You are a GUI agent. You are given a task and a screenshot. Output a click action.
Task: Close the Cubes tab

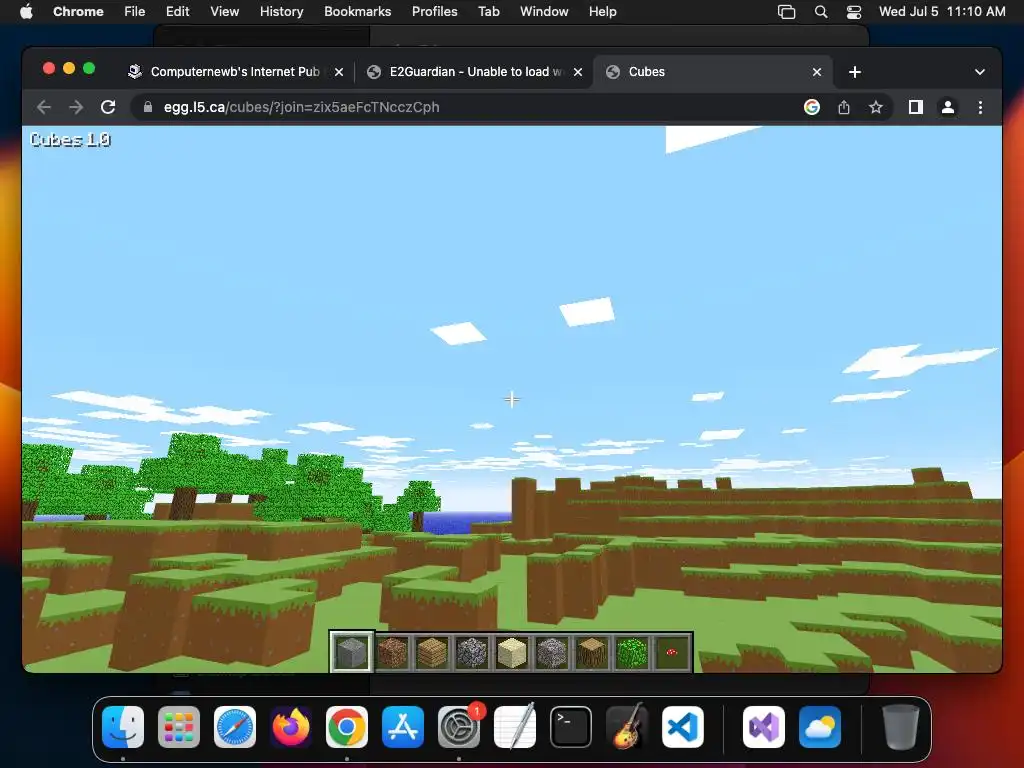tap(817, 72)
